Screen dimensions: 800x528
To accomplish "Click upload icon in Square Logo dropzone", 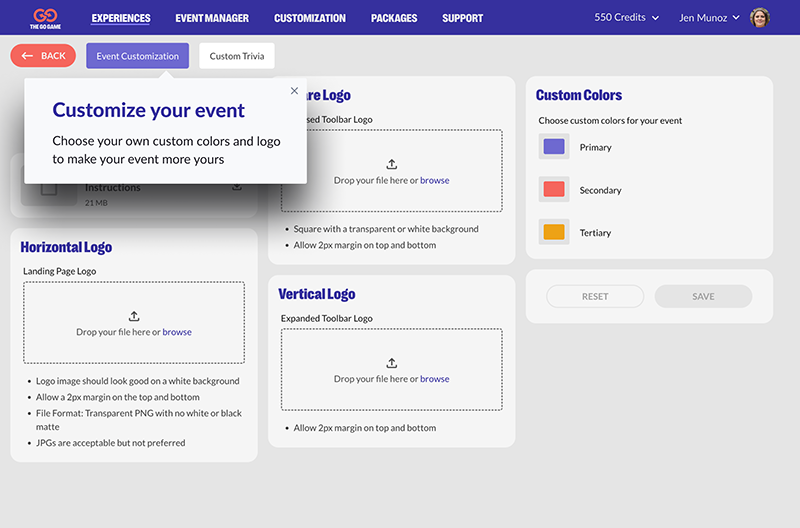I will 391,164.
